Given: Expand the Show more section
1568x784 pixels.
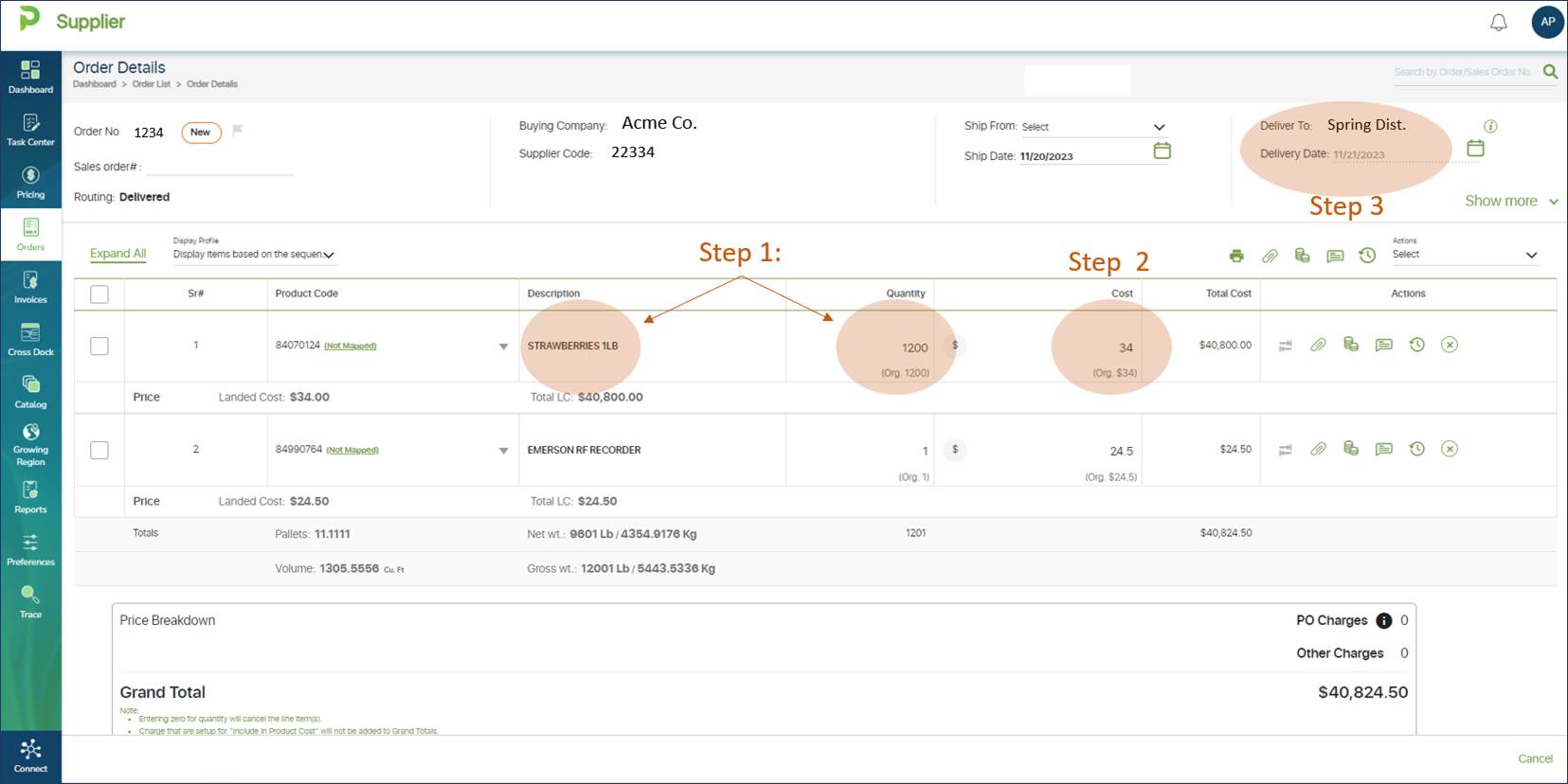Looking at the screenshot, I should tap(1511, 201).
